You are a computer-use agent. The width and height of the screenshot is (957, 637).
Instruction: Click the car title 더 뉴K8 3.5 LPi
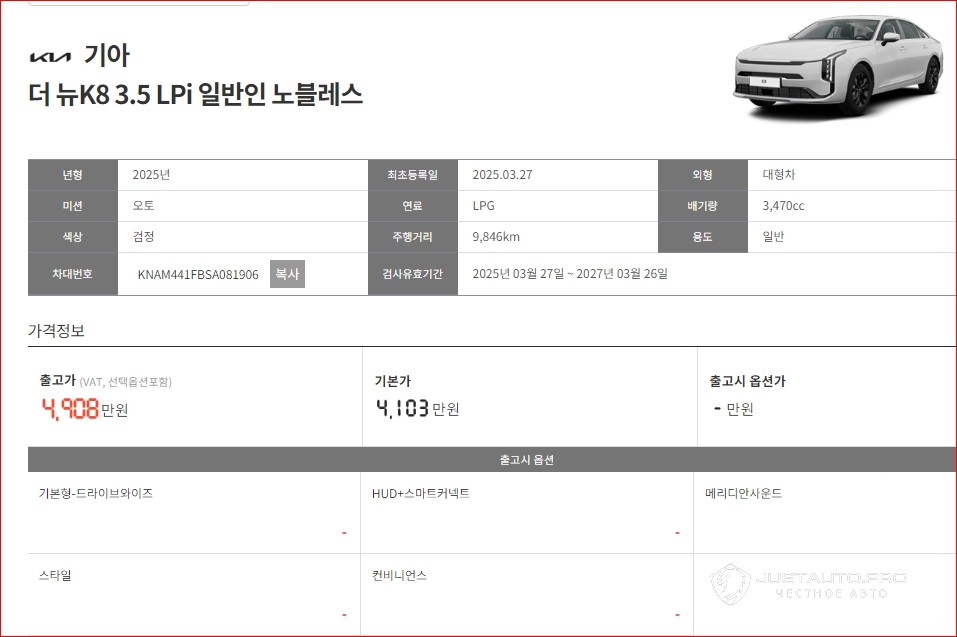[x=196, y=95]
